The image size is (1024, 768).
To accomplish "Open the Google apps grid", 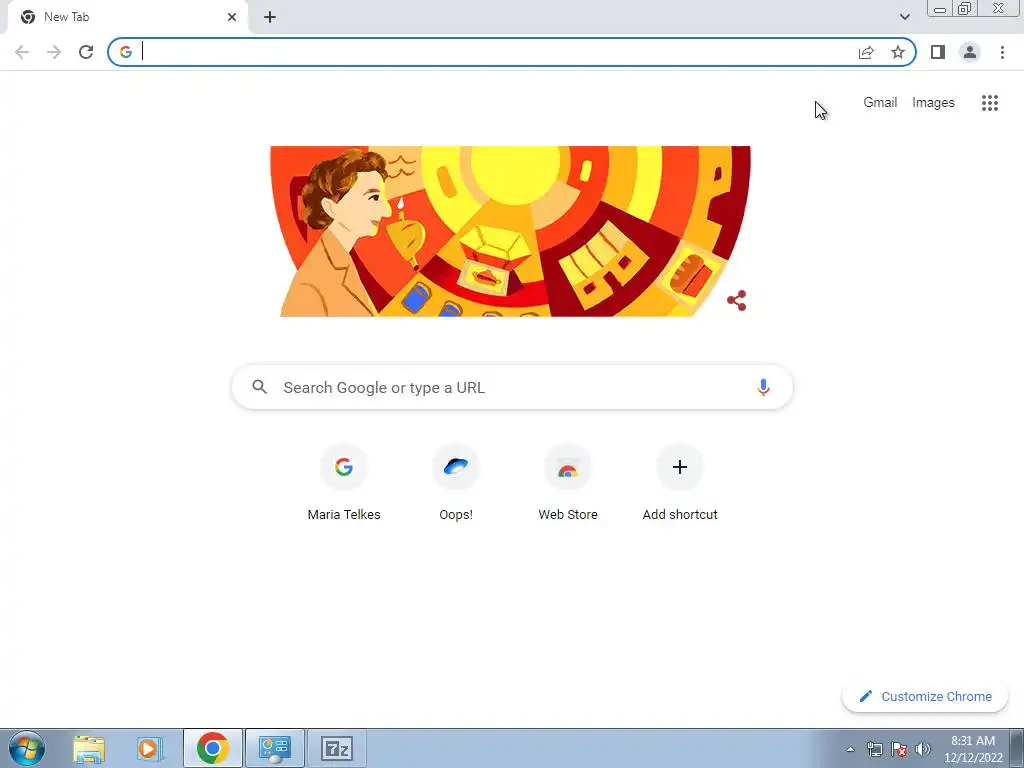I will [x=990, y=103].
